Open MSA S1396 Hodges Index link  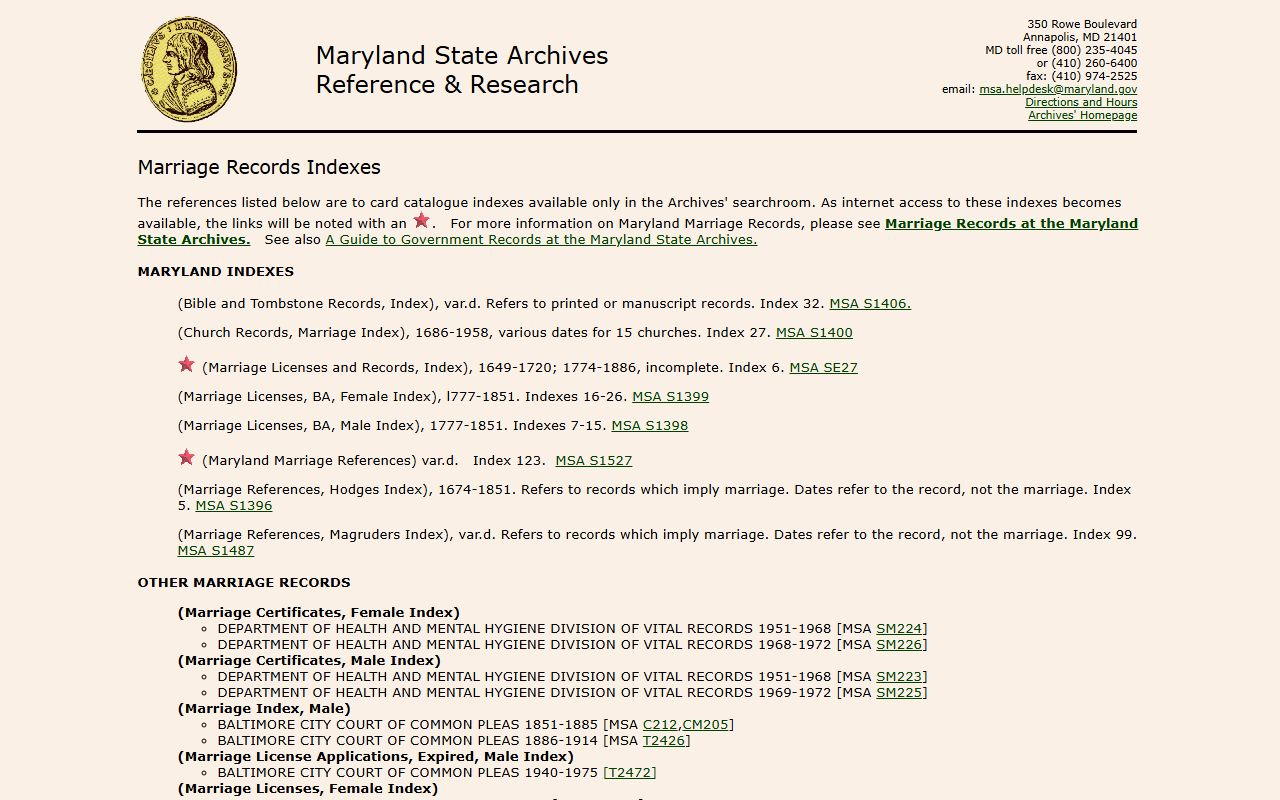click(234, 506)
